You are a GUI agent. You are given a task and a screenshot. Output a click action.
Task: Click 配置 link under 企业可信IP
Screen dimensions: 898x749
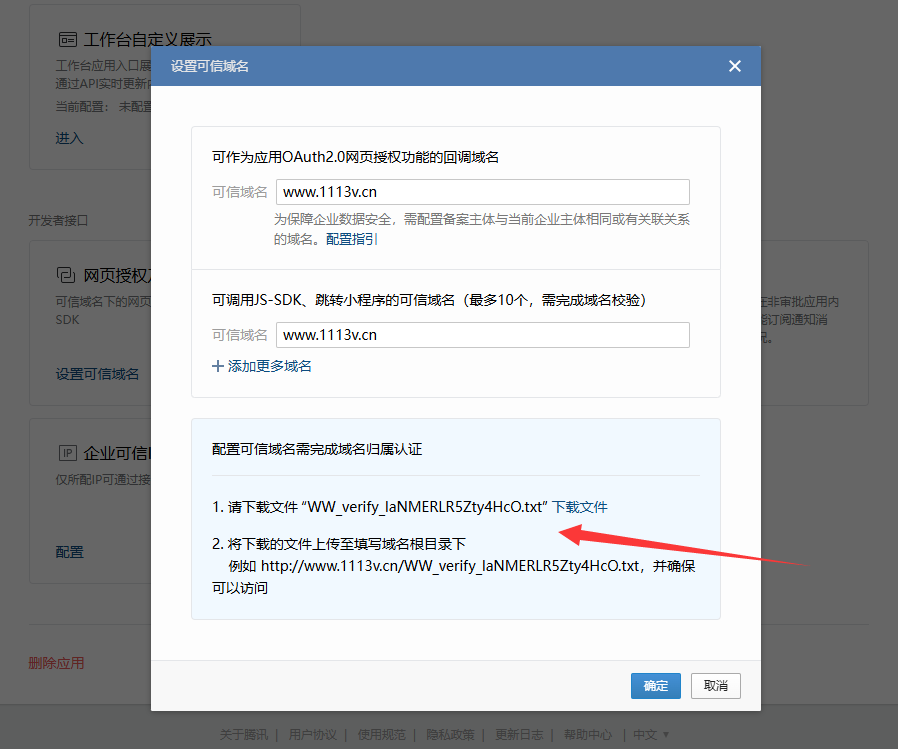point(69,552)
